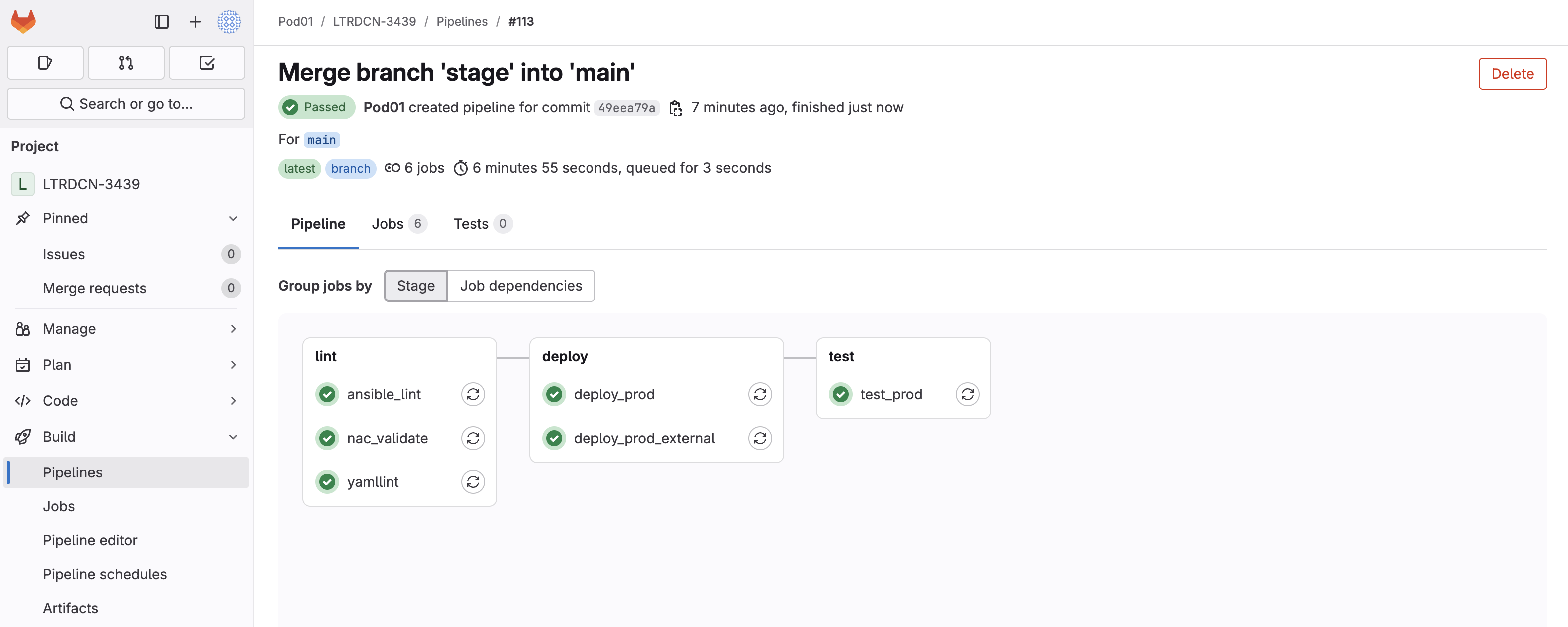Click deploy_prod_external passed status icon
1568x627 pixels.
pos(554,438)
